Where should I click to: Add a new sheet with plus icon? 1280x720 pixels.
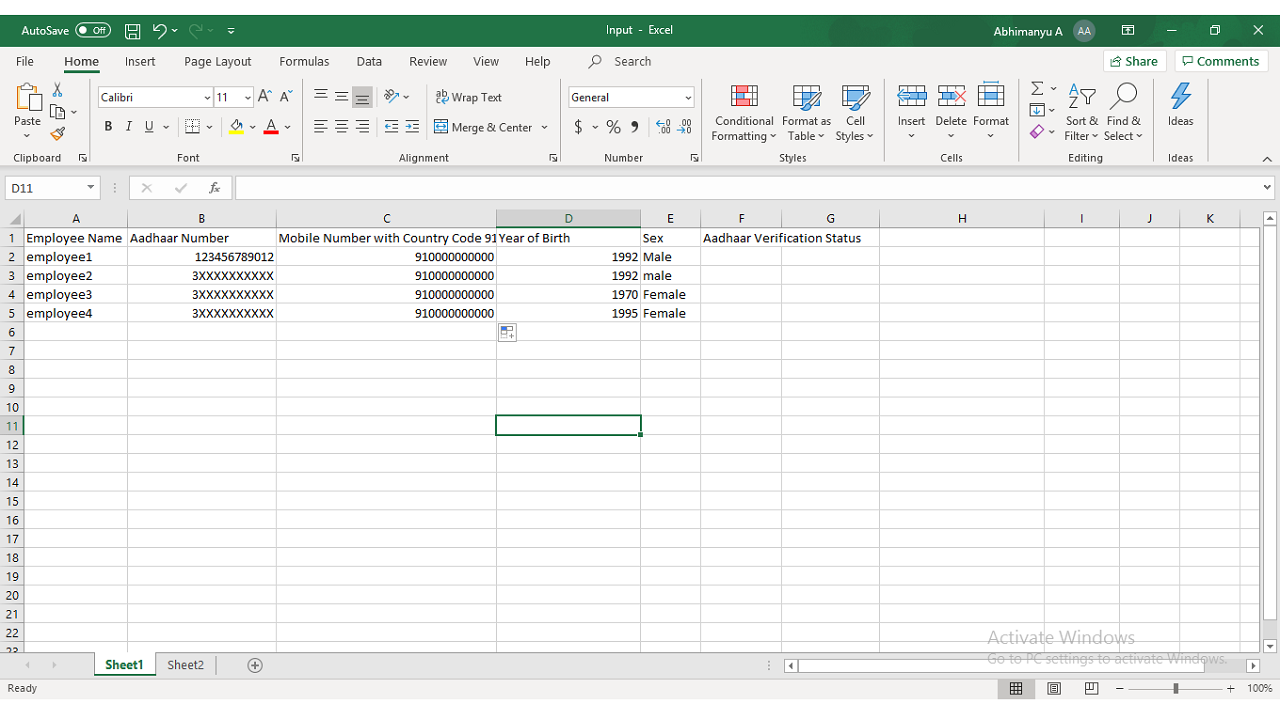tap(255, 665)
